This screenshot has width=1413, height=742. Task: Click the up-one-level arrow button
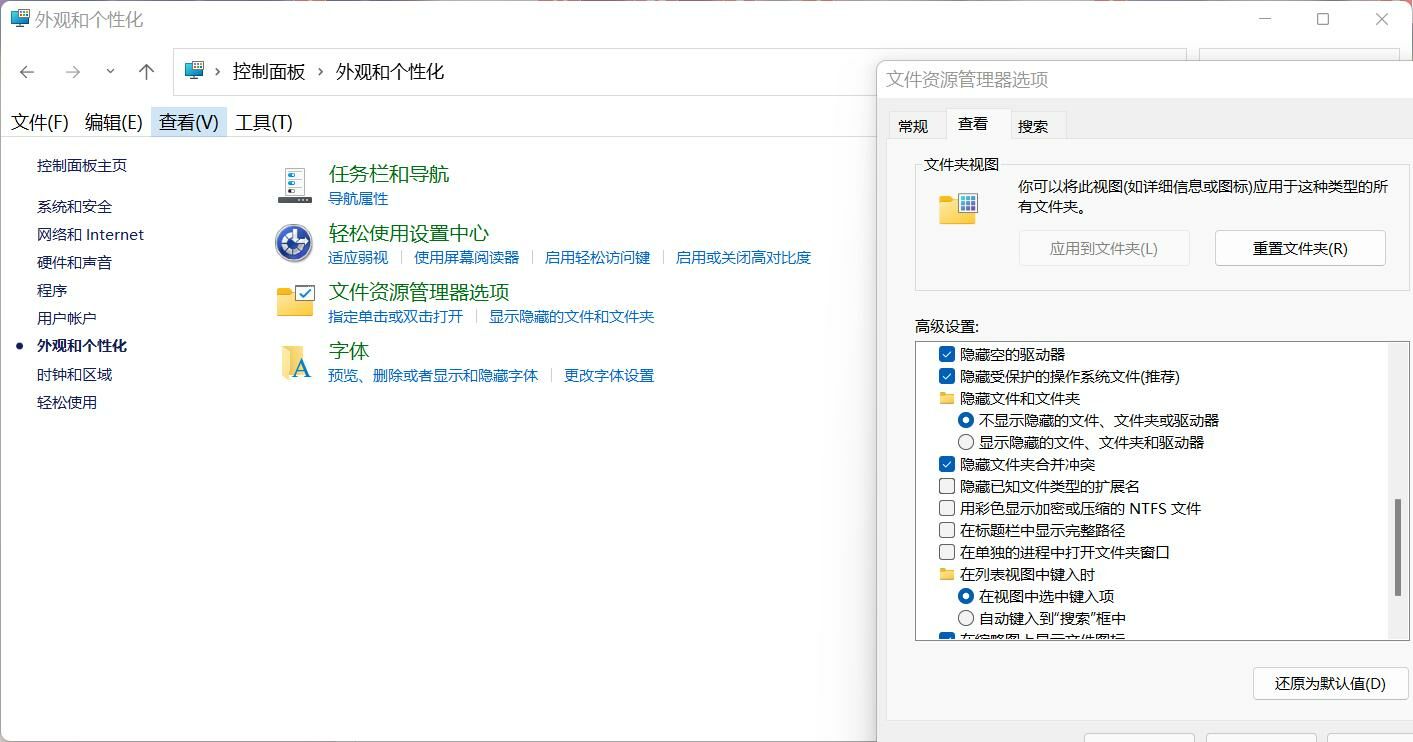146,72
